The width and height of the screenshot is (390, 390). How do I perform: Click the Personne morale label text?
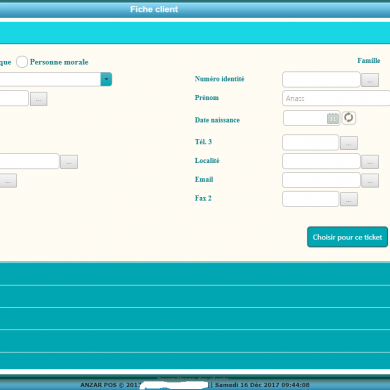click(59, 62)
